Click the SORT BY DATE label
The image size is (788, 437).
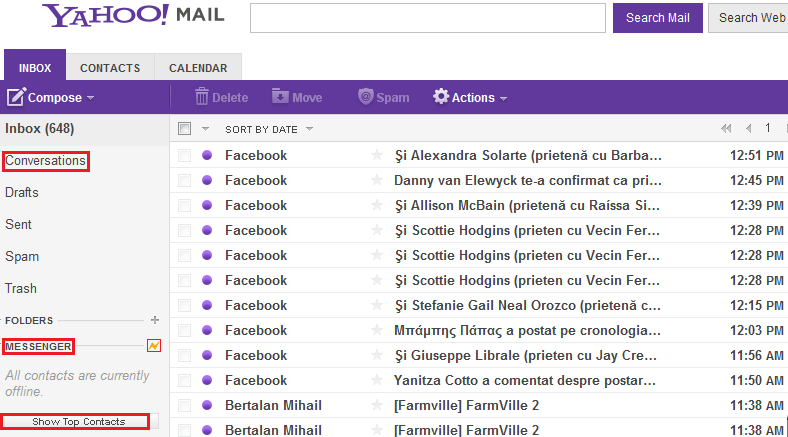[x=261, y=130]
